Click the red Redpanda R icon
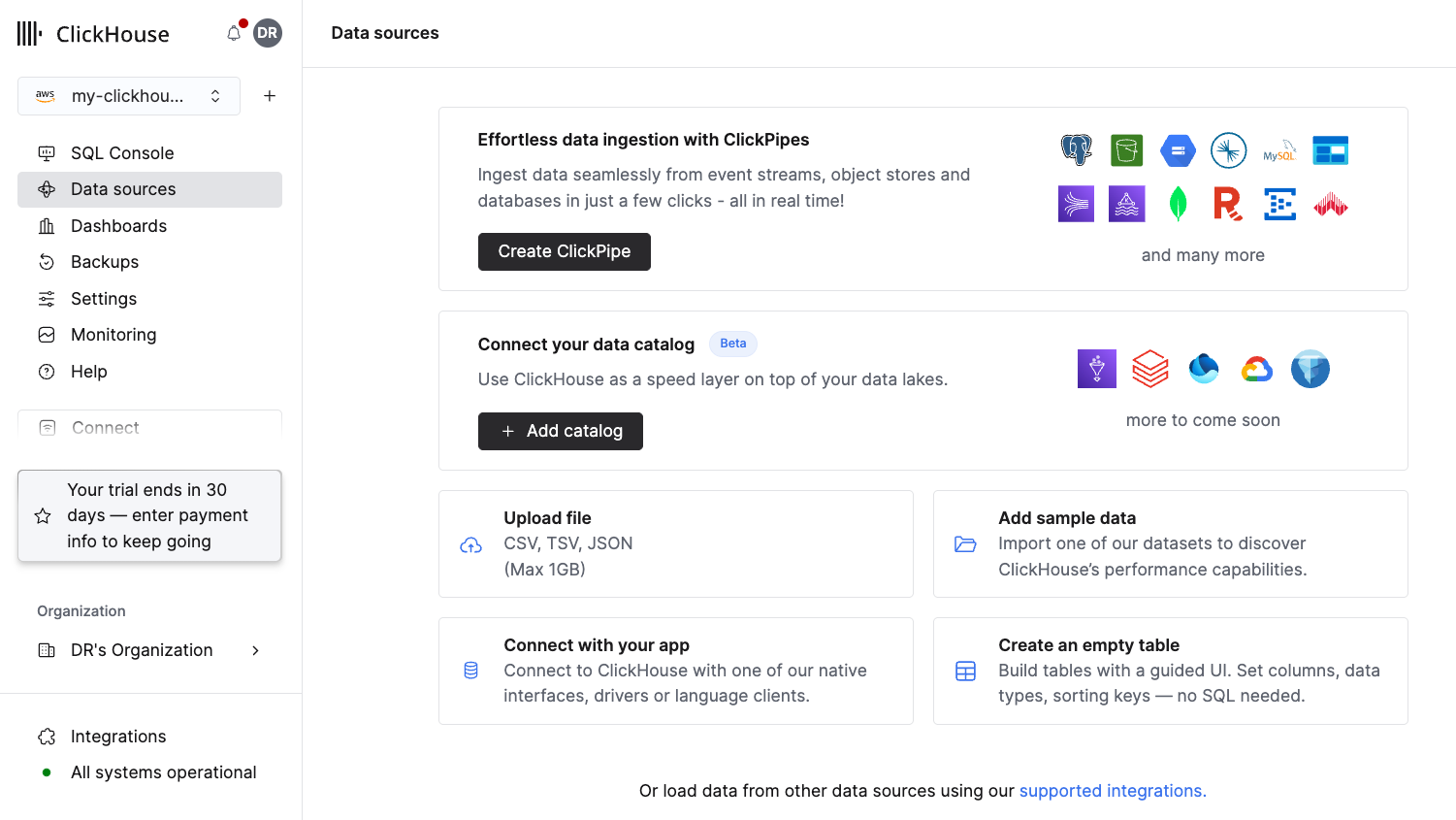1456x820 pixels. 1229,204
